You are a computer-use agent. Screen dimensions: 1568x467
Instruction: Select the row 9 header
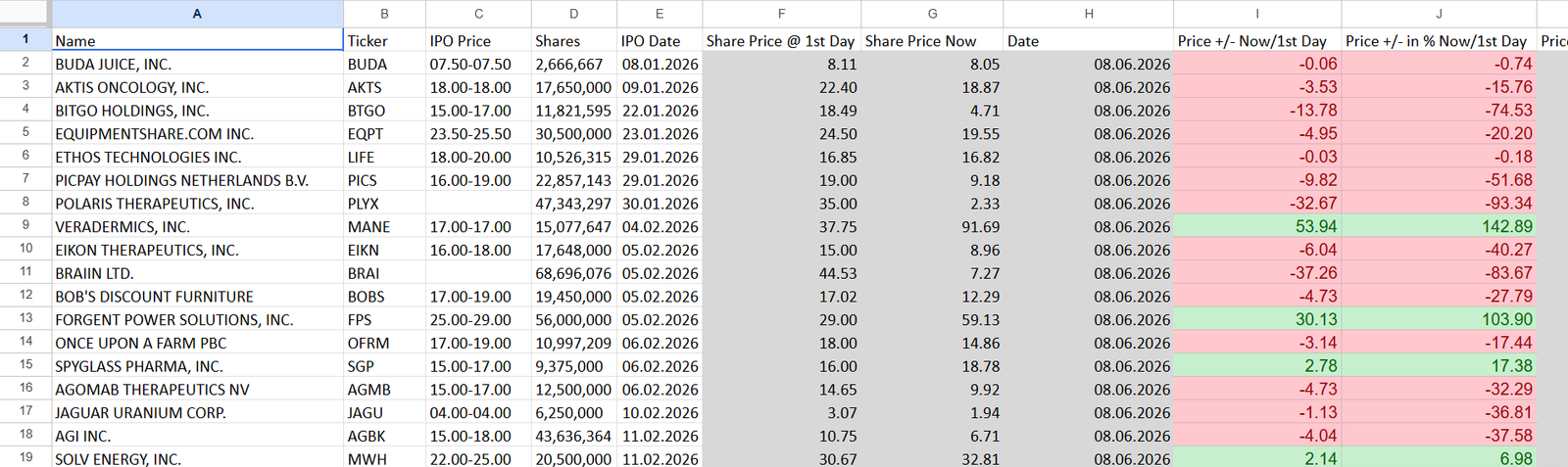pos(25,226)
